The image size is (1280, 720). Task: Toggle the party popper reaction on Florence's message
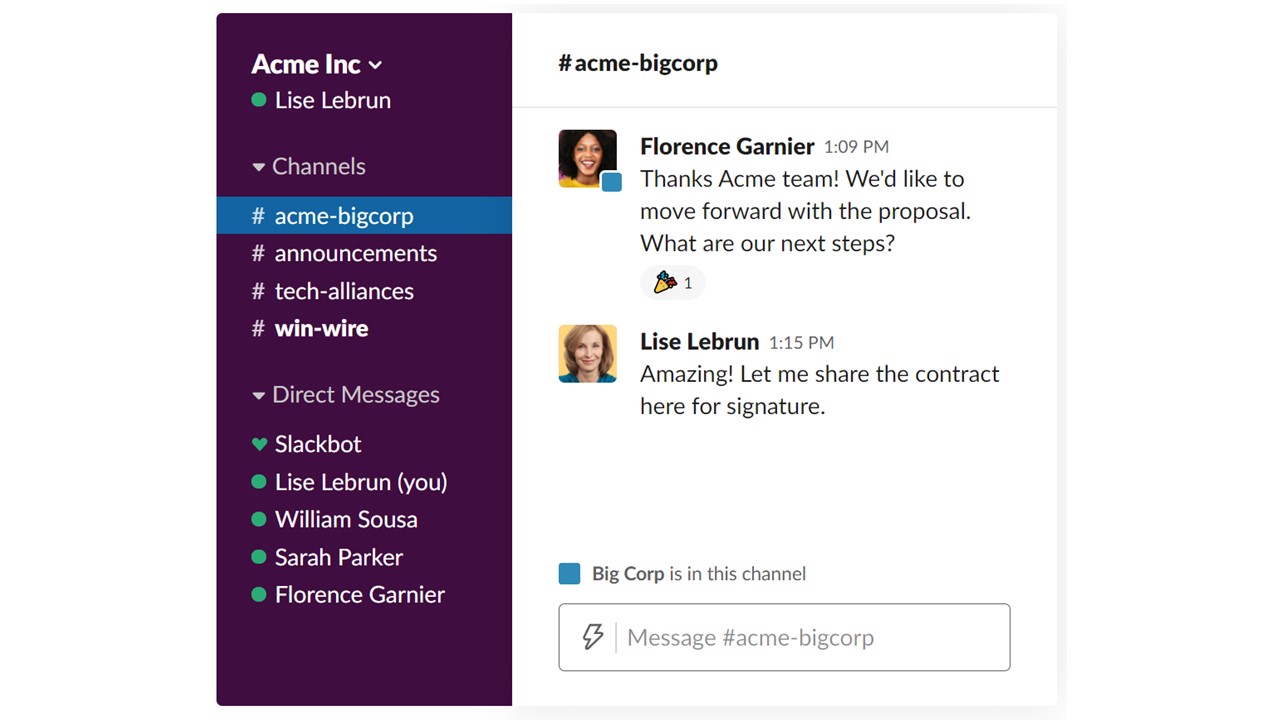(x=672, y=282)
